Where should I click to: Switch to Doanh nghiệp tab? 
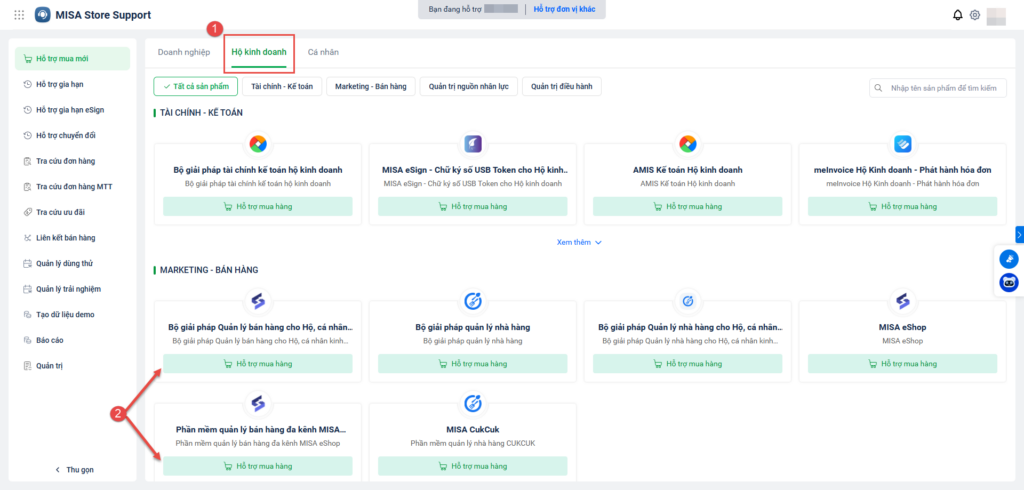184,52
